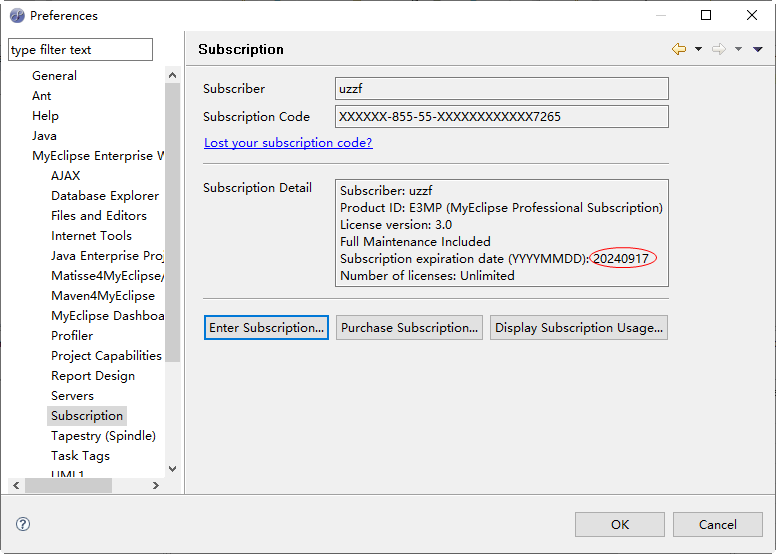Open the back history dropdown arrow
The width and height of the screenshot is (776, 554).
698,49
